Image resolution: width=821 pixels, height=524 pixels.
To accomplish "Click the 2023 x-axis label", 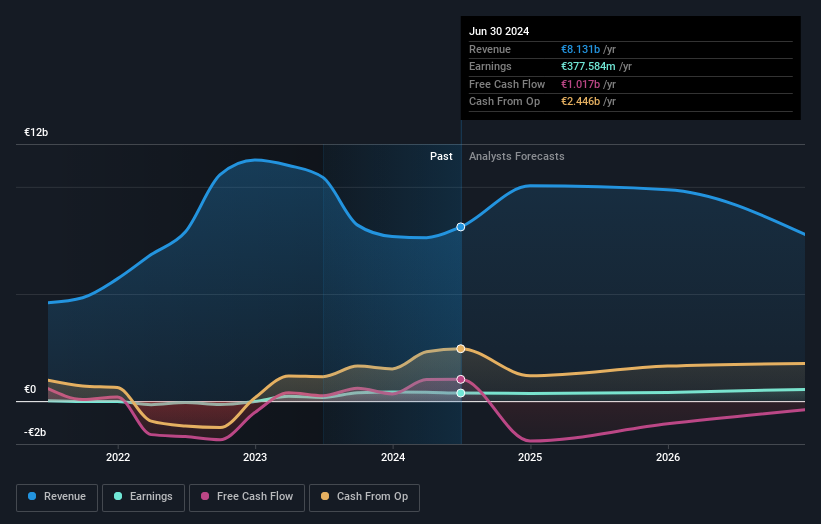I will pyautogui.click(x=255, y=457).
